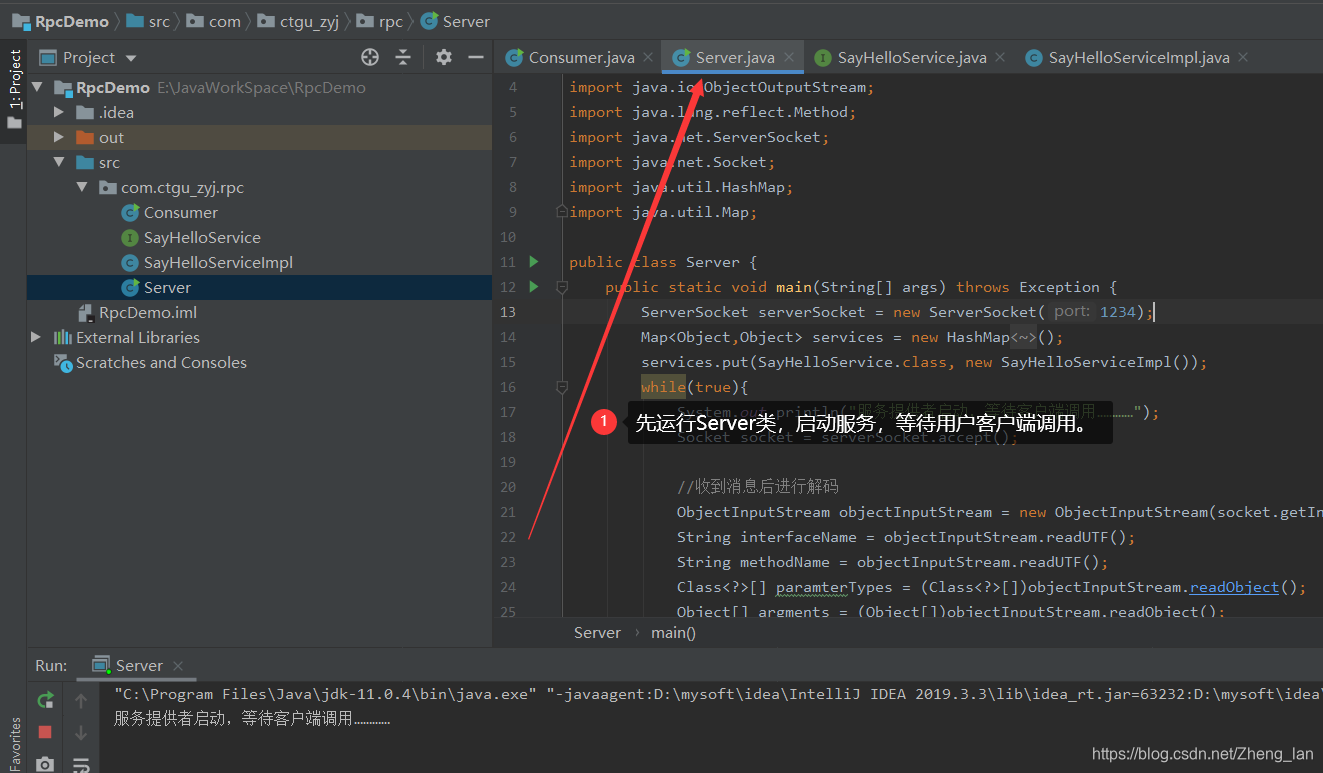Click the soft-wrap icon in Run console

[81, 765]
